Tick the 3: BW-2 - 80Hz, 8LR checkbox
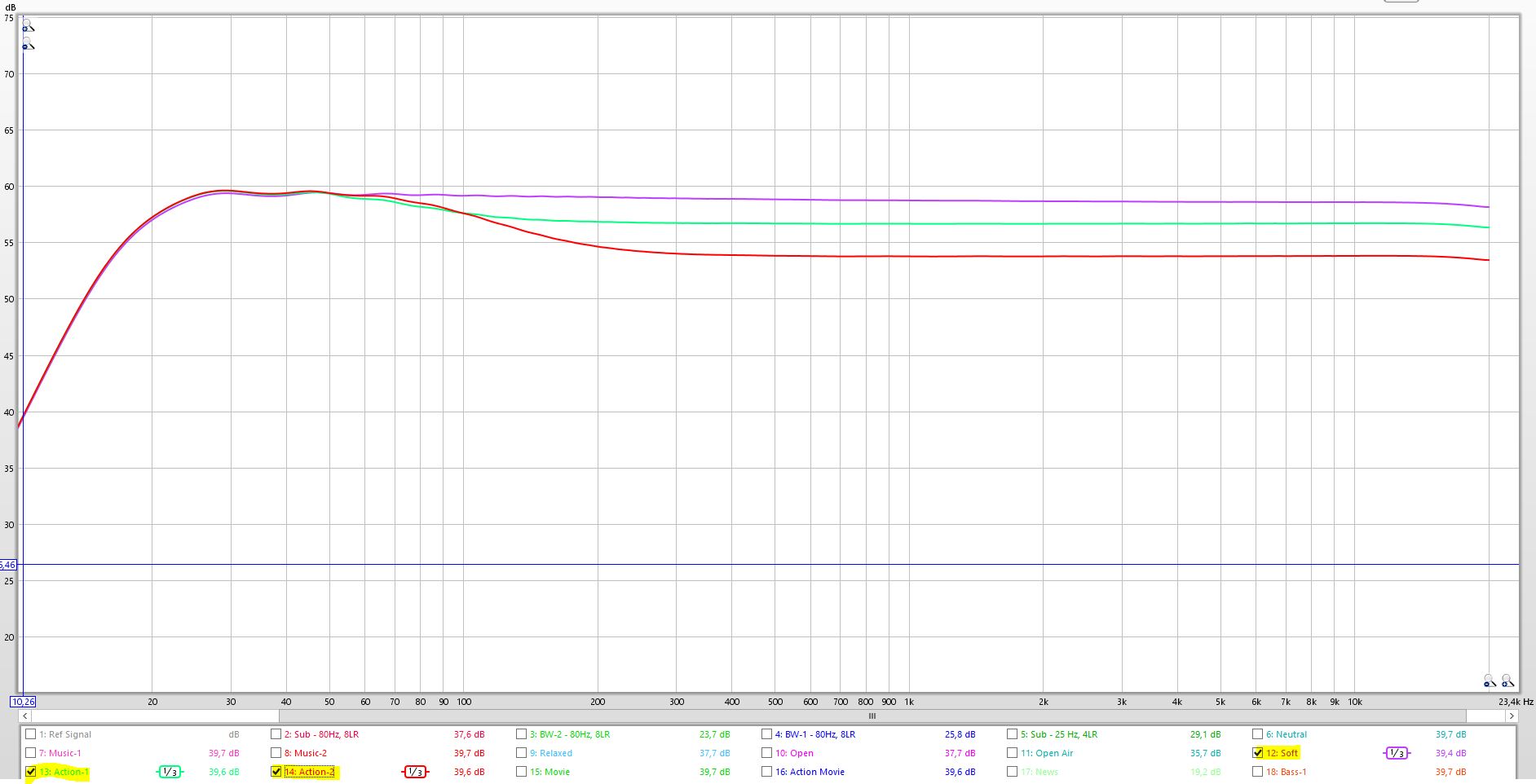1536x784 pixels. [x=522, y=734]
